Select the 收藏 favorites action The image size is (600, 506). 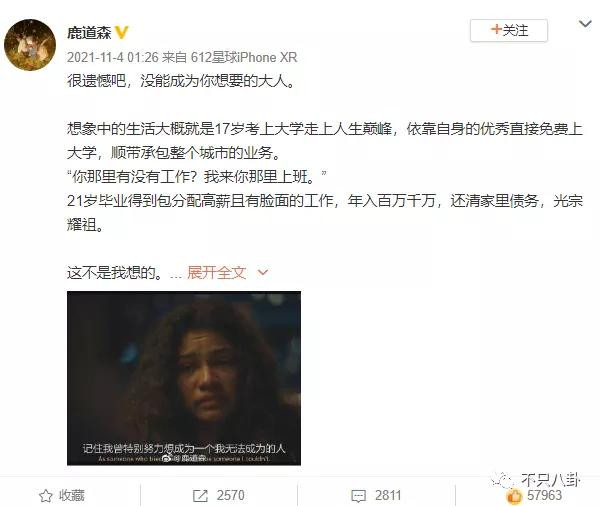tap(72, 495)
